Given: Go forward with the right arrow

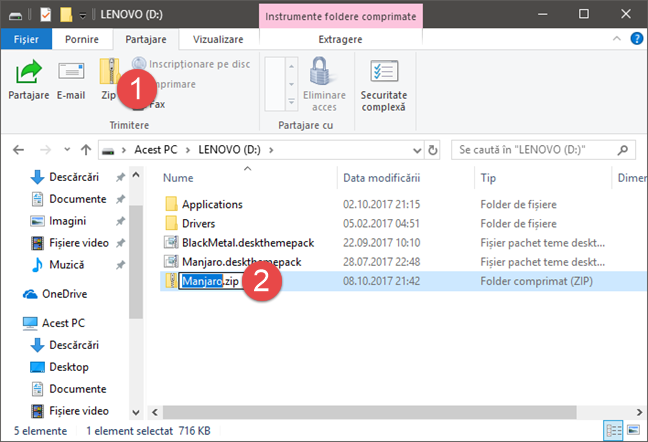Looking at the screenshot, I should tap(45, 150).
